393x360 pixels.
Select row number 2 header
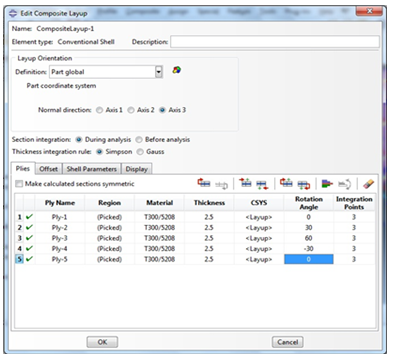pos(19,228)
